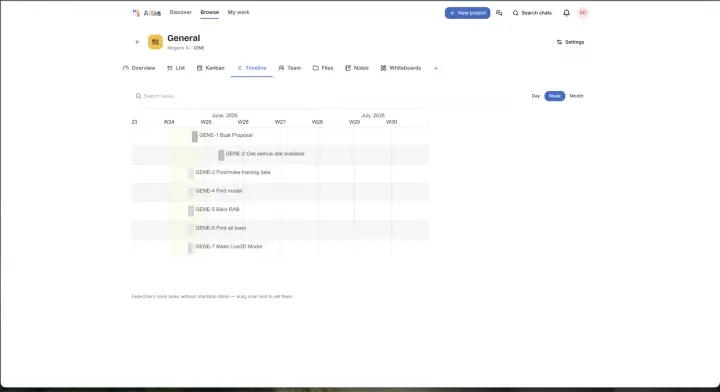The image size is (720, 392).
Task: Select the GENE-1 Buat Proposal bar
Action: pyautogui.click(x=195, y=136)
